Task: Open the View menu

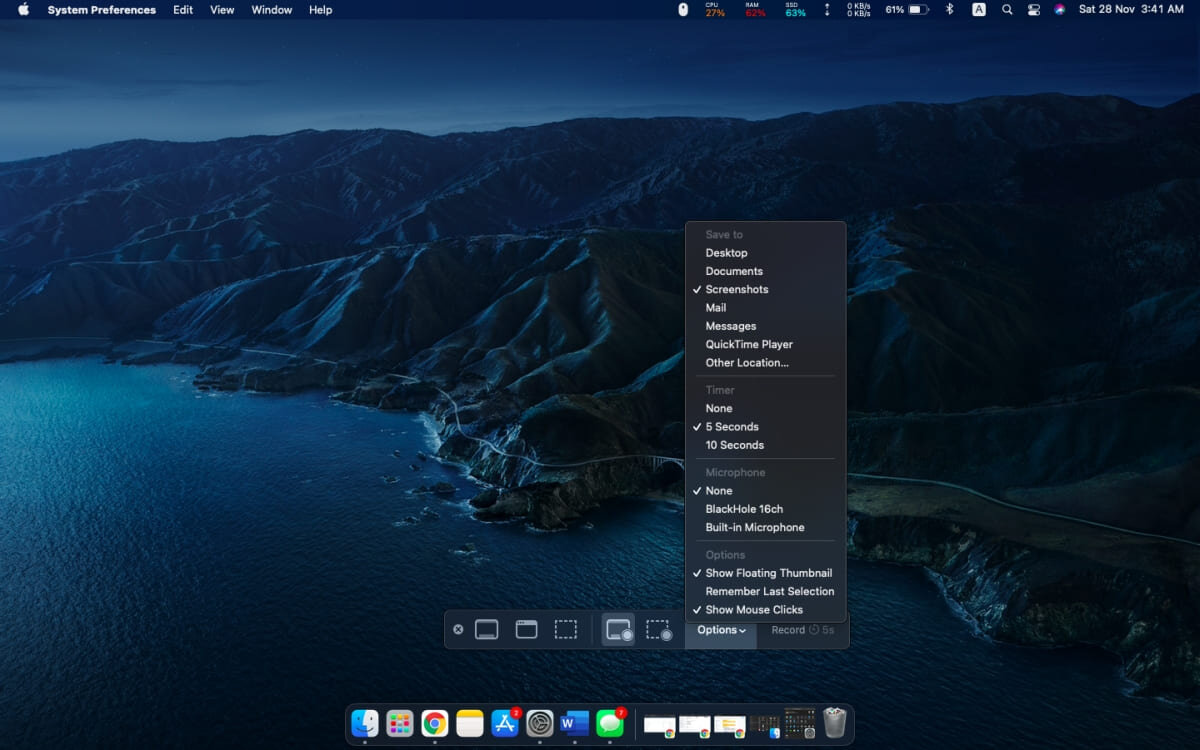Action: click(222, 10)
